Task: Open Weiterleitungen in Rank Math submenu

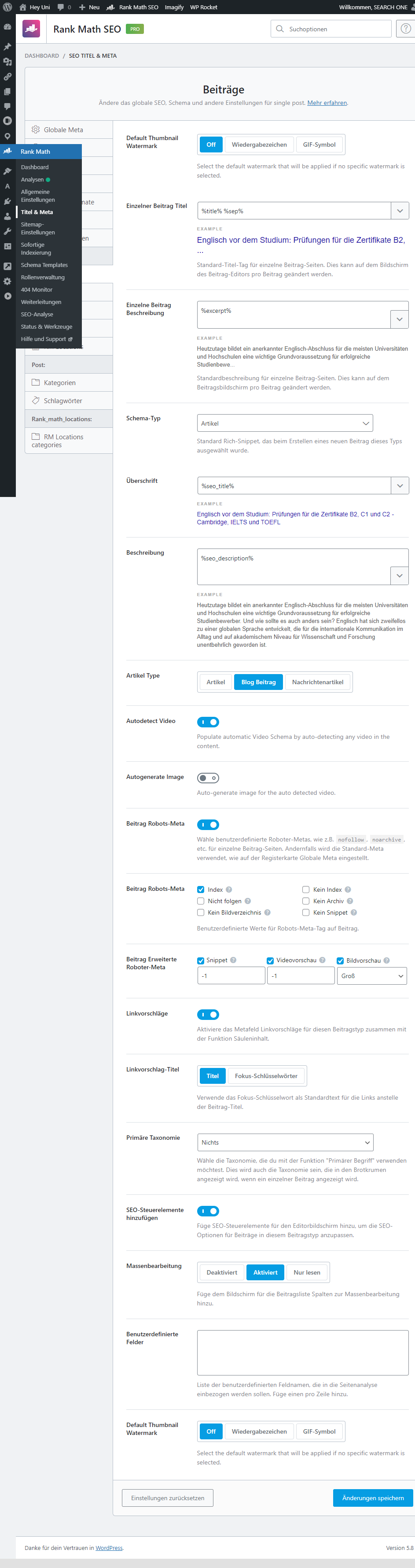Action: pos(41,302)
